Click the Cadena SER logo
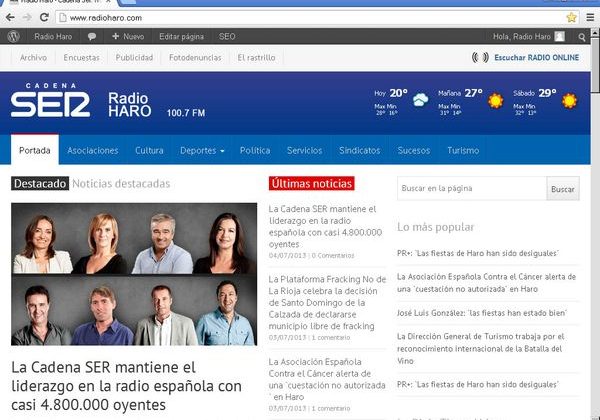Screen dimensions: 600x420 pos(51,103)
